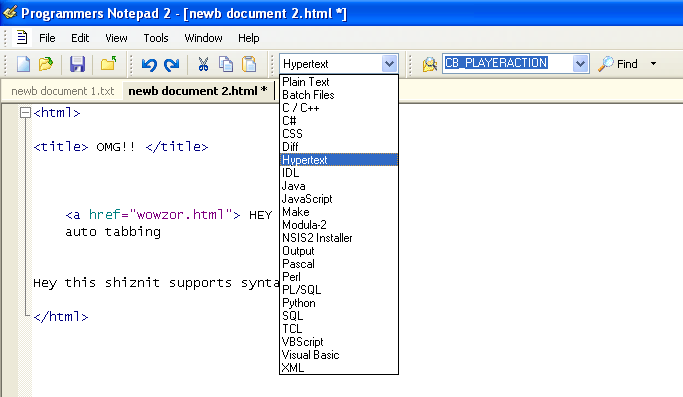Open the search text history dropdown arrow
This screenshot has width=683, height=397.
(580, 64)
